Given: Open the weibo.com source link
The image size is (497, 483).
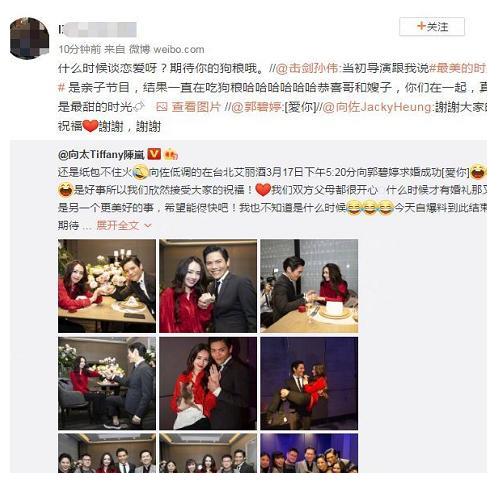Looking at the screenshot, I should pos(179,49).
